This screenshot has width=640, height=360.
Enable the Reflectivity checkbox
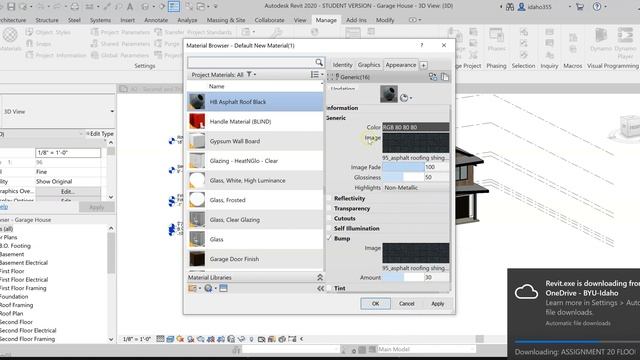[329, 198]
